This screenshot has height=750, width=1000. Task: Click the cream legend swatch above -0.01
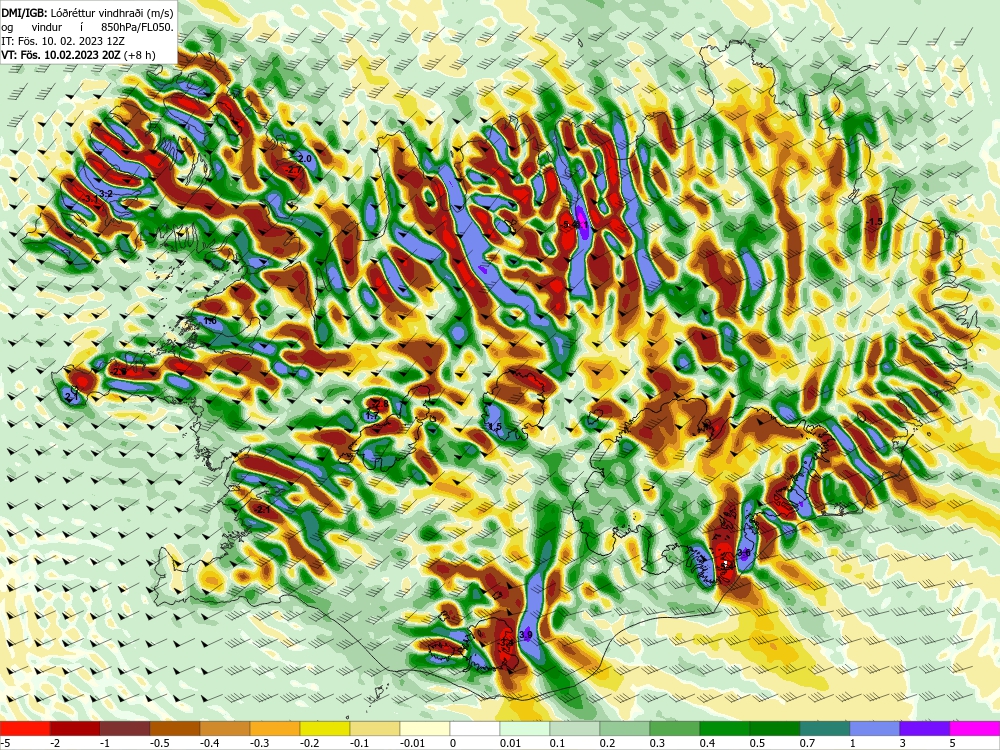click(x=425, y=728)
